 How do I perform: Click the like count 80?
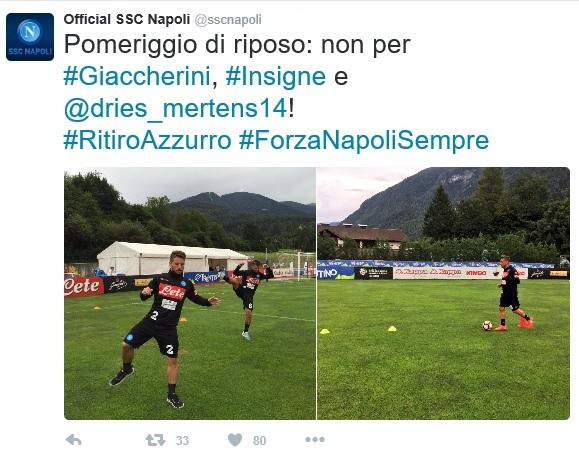260,441
